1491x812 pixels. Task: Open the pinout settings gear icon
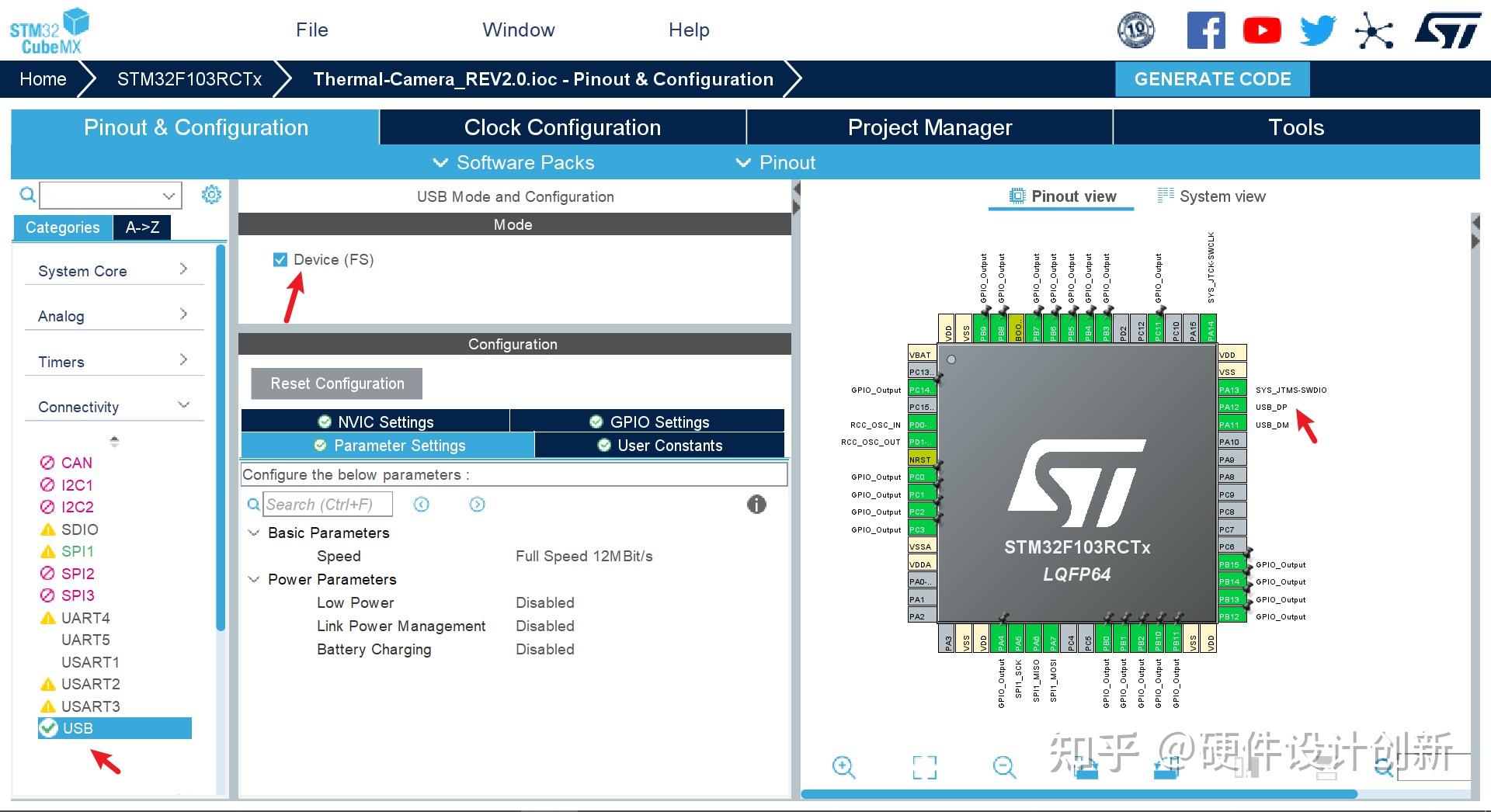(210, 195)
